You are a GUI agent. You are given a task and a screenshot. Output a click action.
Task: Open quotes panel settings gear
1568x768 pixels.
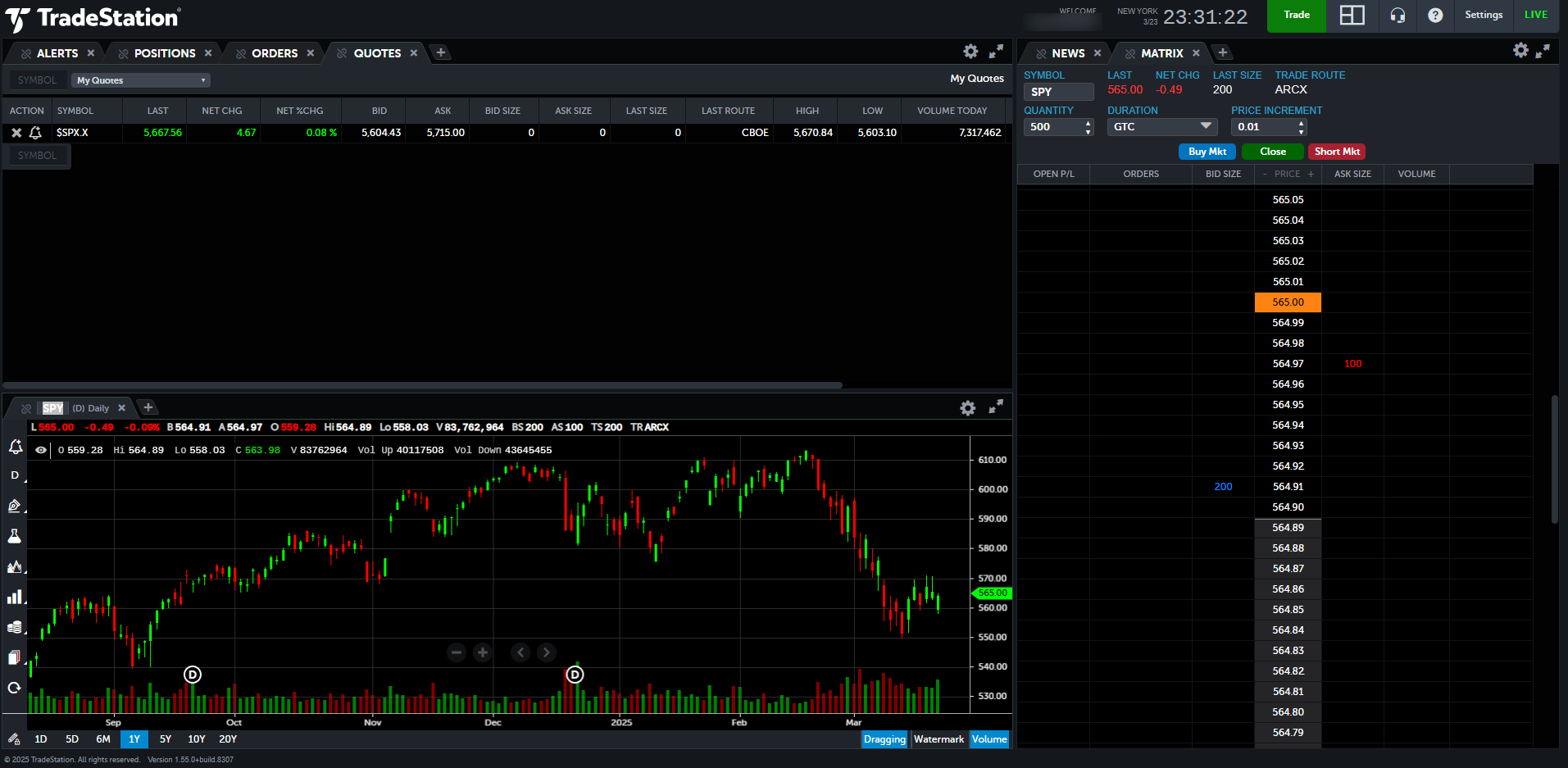[x=970, y=52]
